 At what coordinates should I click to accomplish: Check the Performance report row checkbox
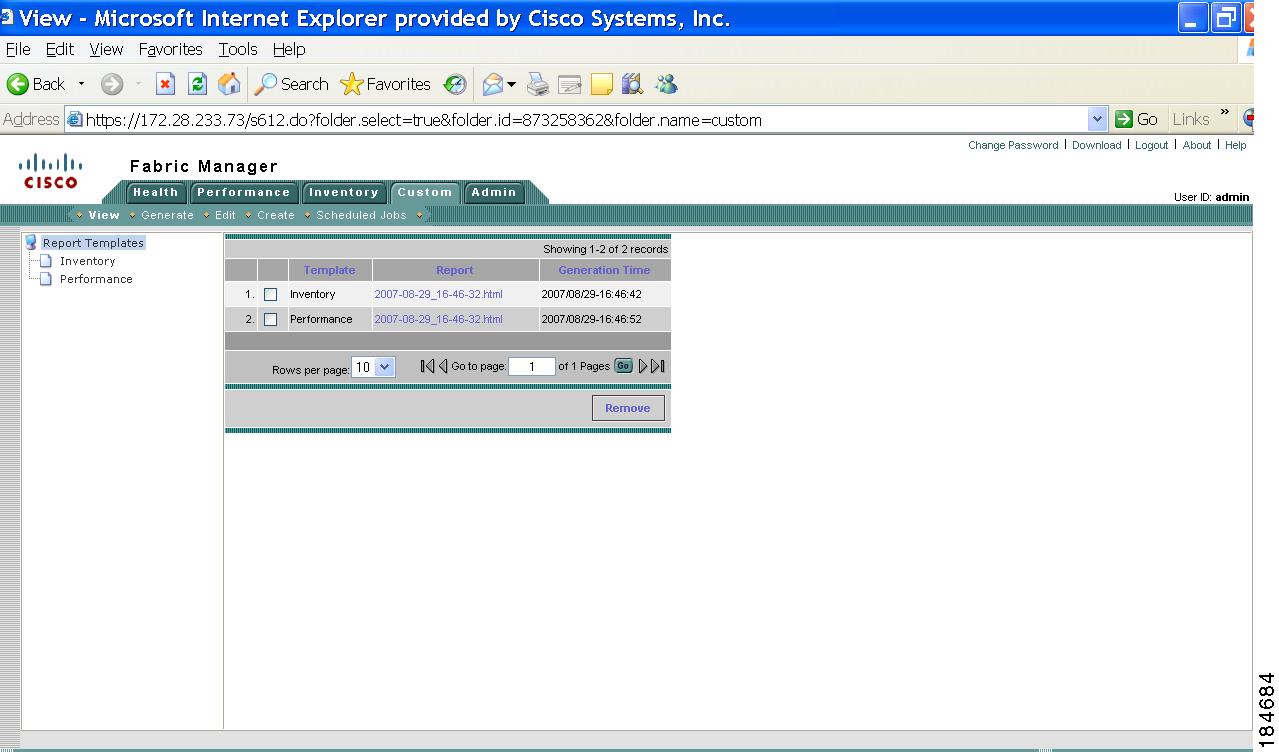point(270,320)
